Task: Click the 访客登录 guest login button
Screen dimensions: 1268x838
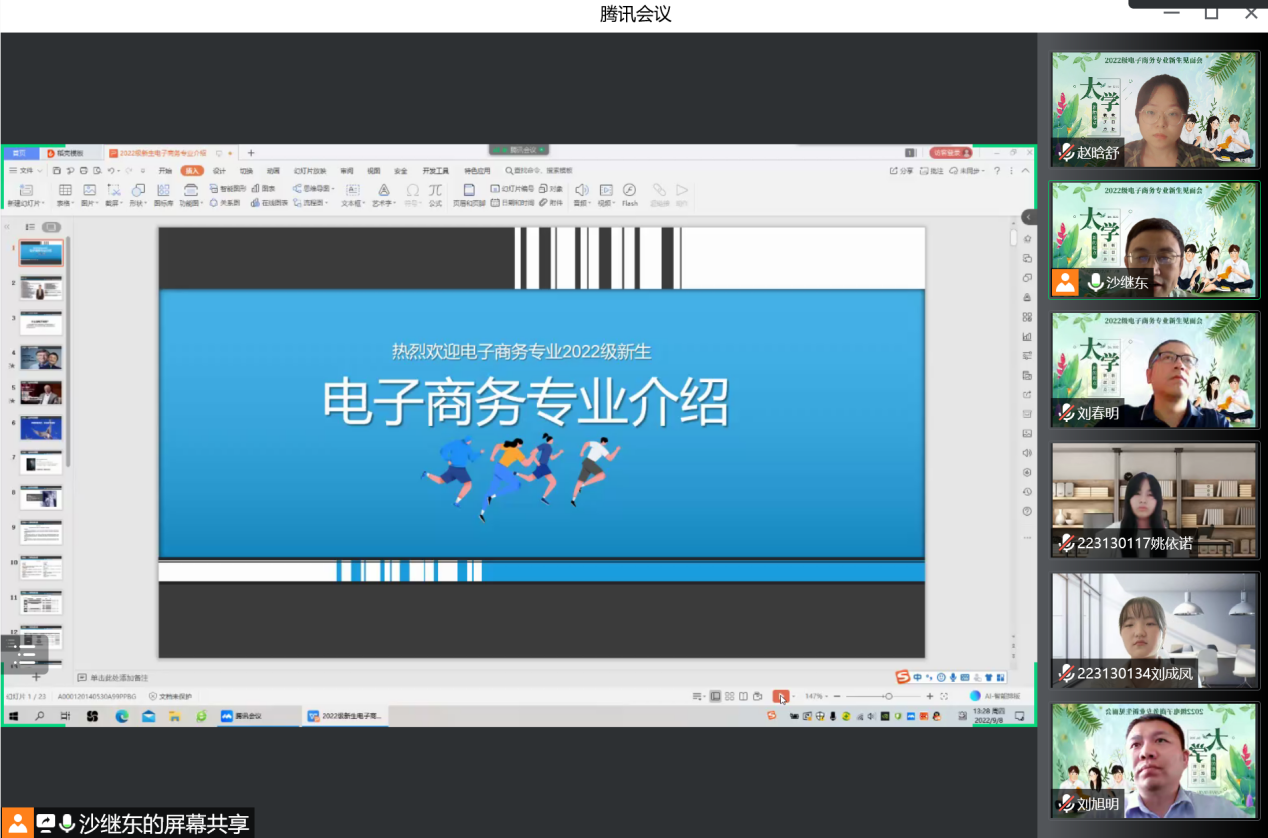Action: 951,153
